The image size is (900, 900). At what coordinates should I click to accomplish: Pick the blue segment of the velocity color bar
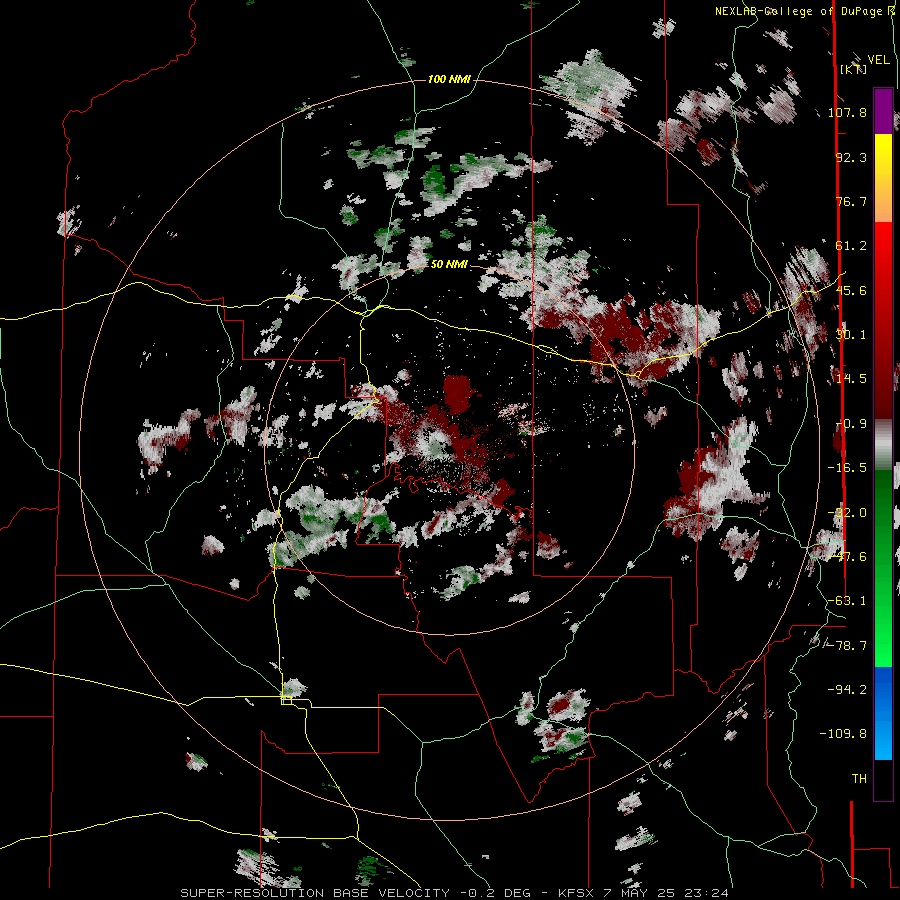click(x=883, y=713)
